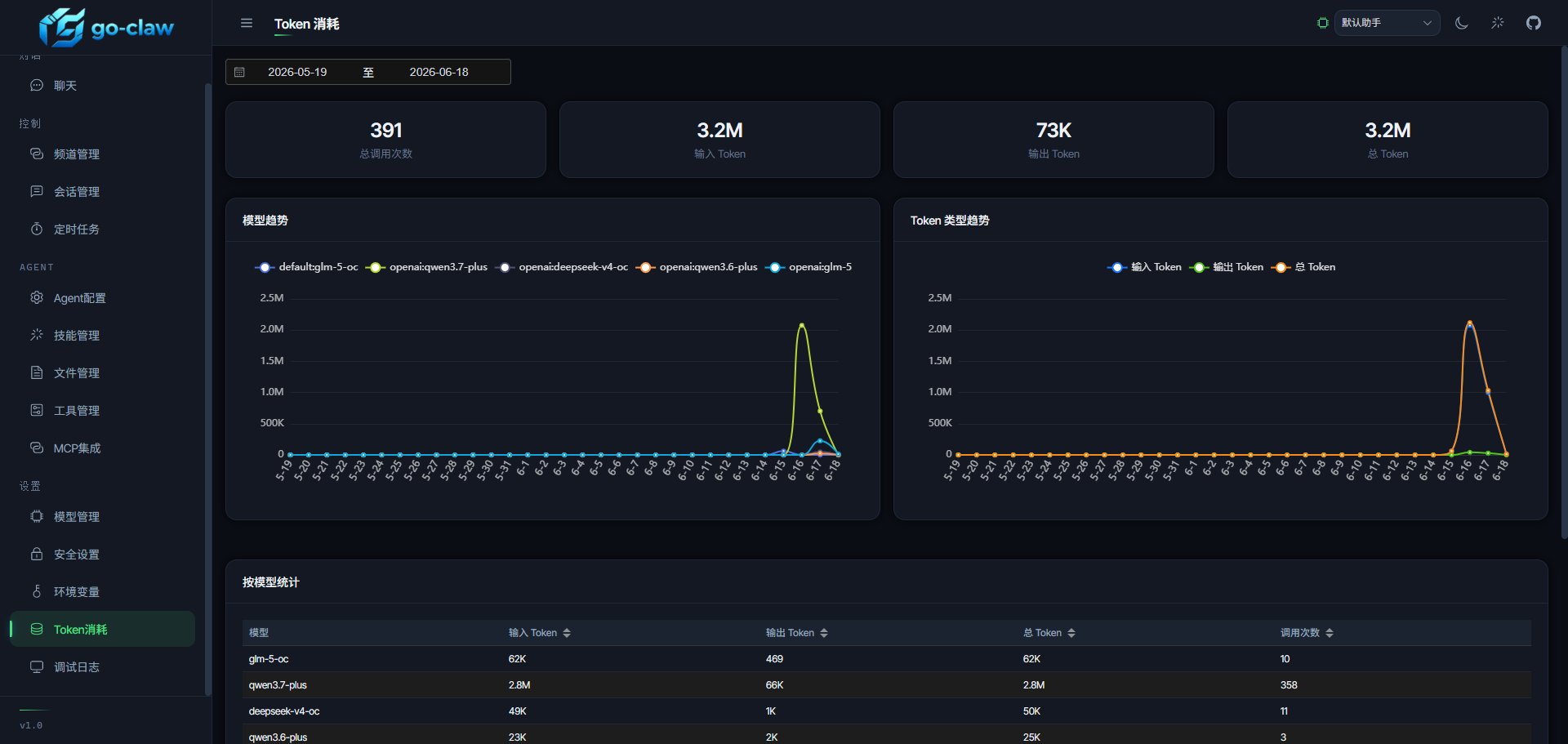
Task: Click the 3.2M 输入 Token stat card
Action: (719, 140)
